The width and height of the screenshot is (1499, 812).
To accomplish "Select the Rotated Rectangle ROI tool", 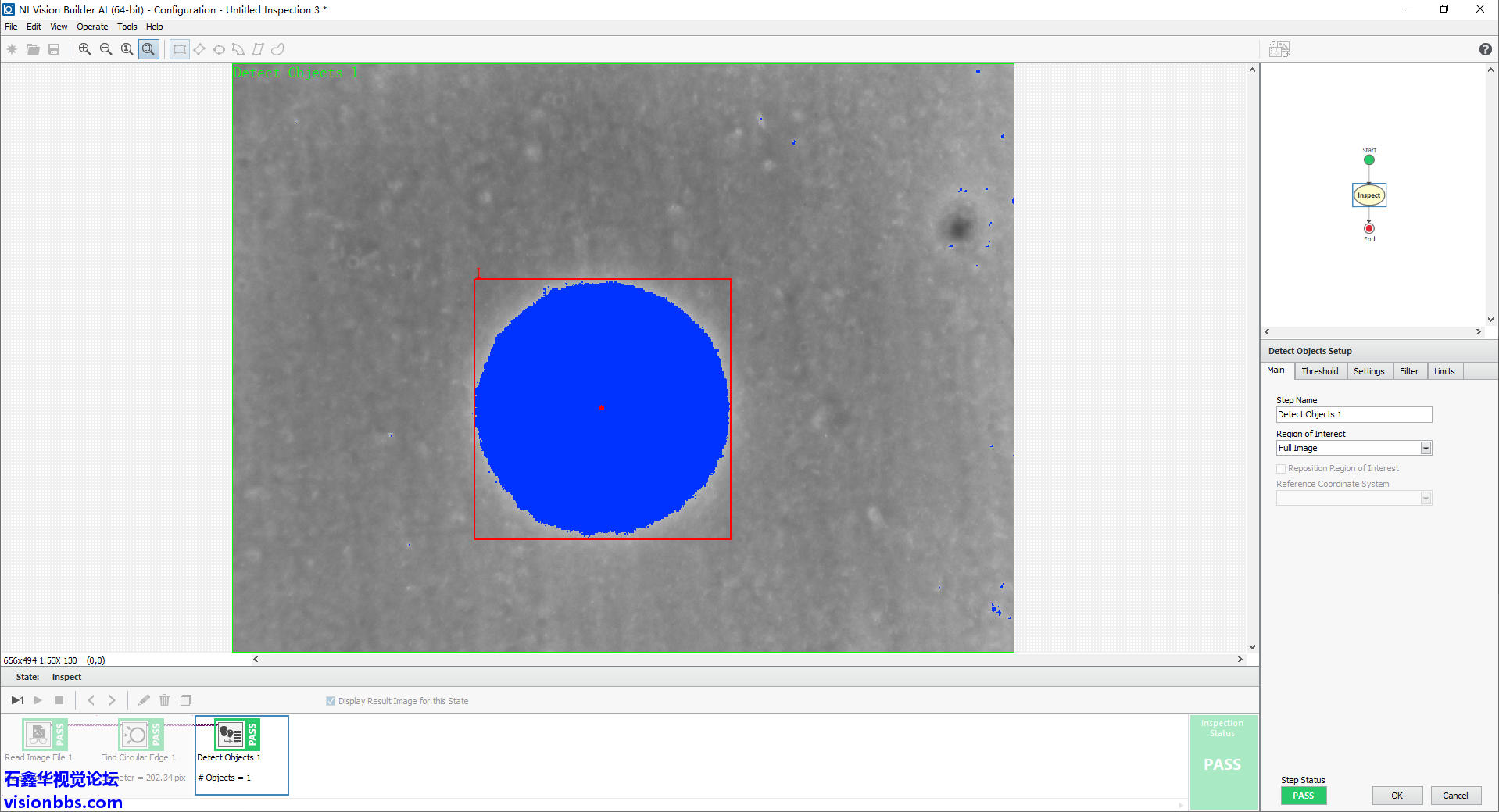I will pos(199,49).
